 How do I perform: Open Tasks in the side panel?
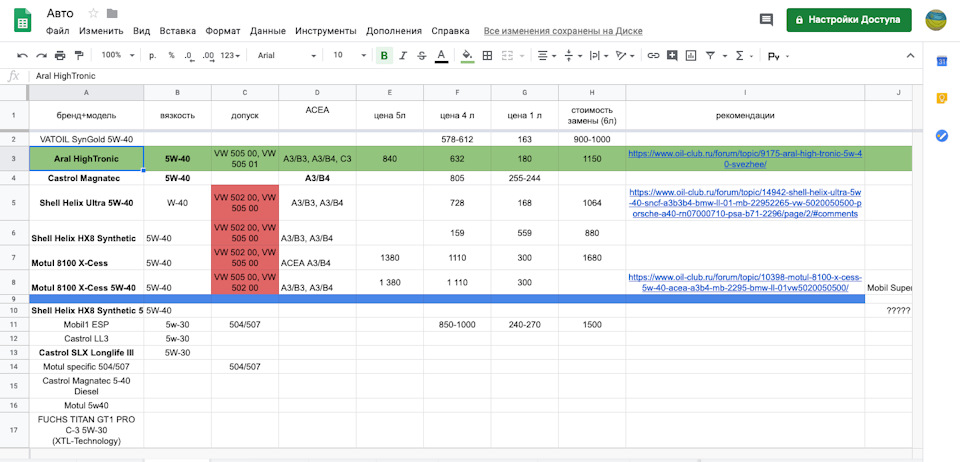[942, 136]
